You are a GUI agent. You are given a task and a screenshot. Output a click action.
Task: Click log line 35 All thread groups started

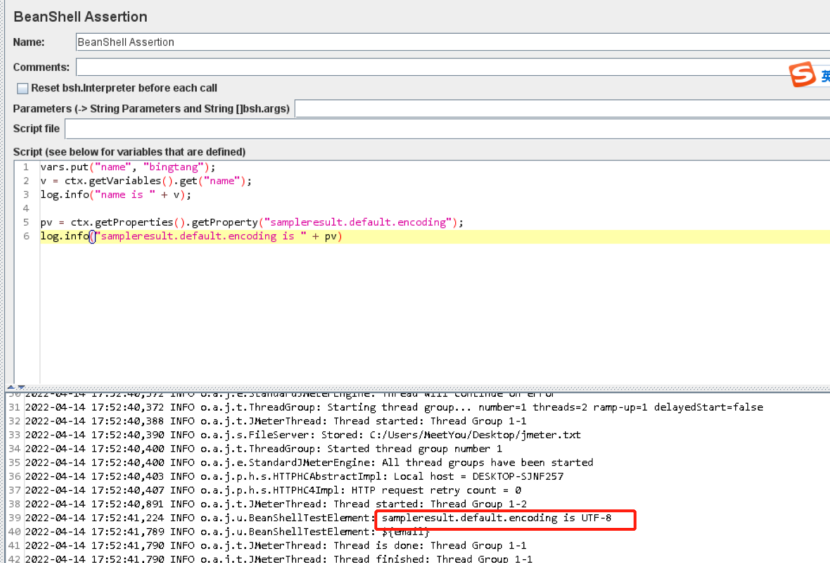(x=309, y=462)
